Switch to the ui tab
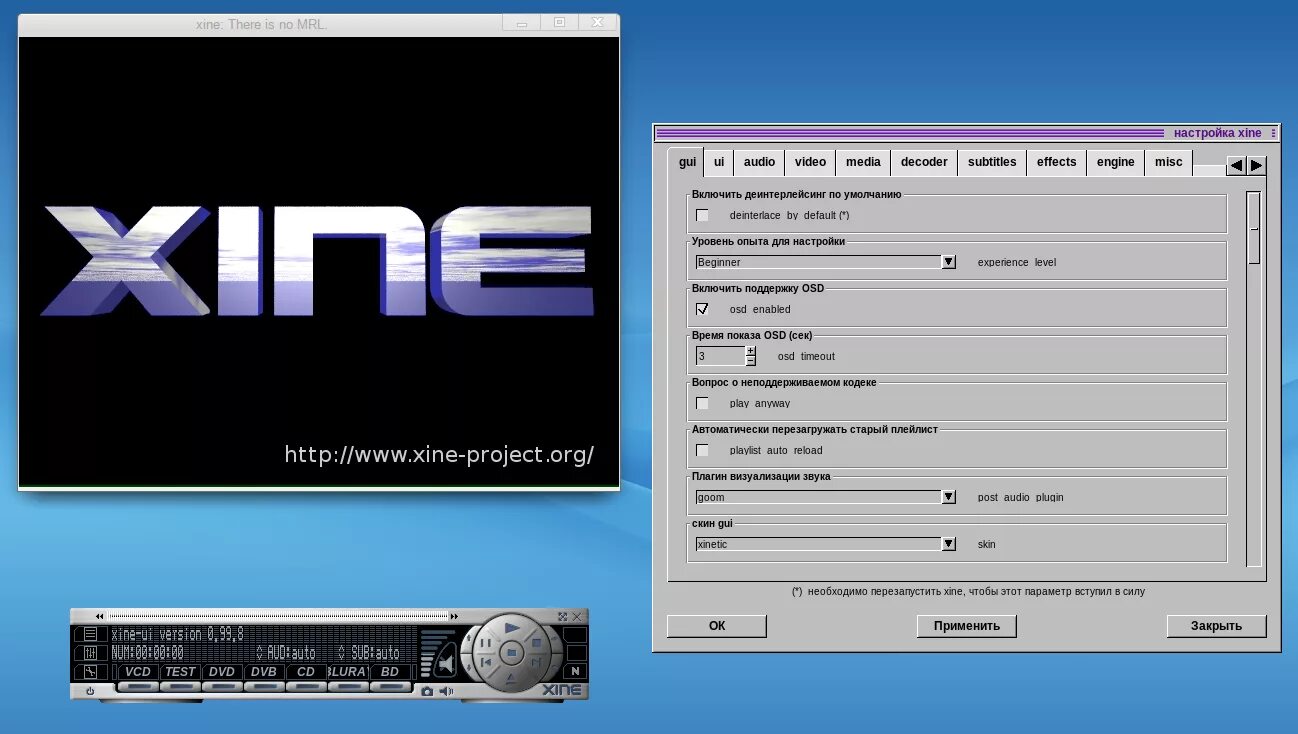 tap(719, 162)
